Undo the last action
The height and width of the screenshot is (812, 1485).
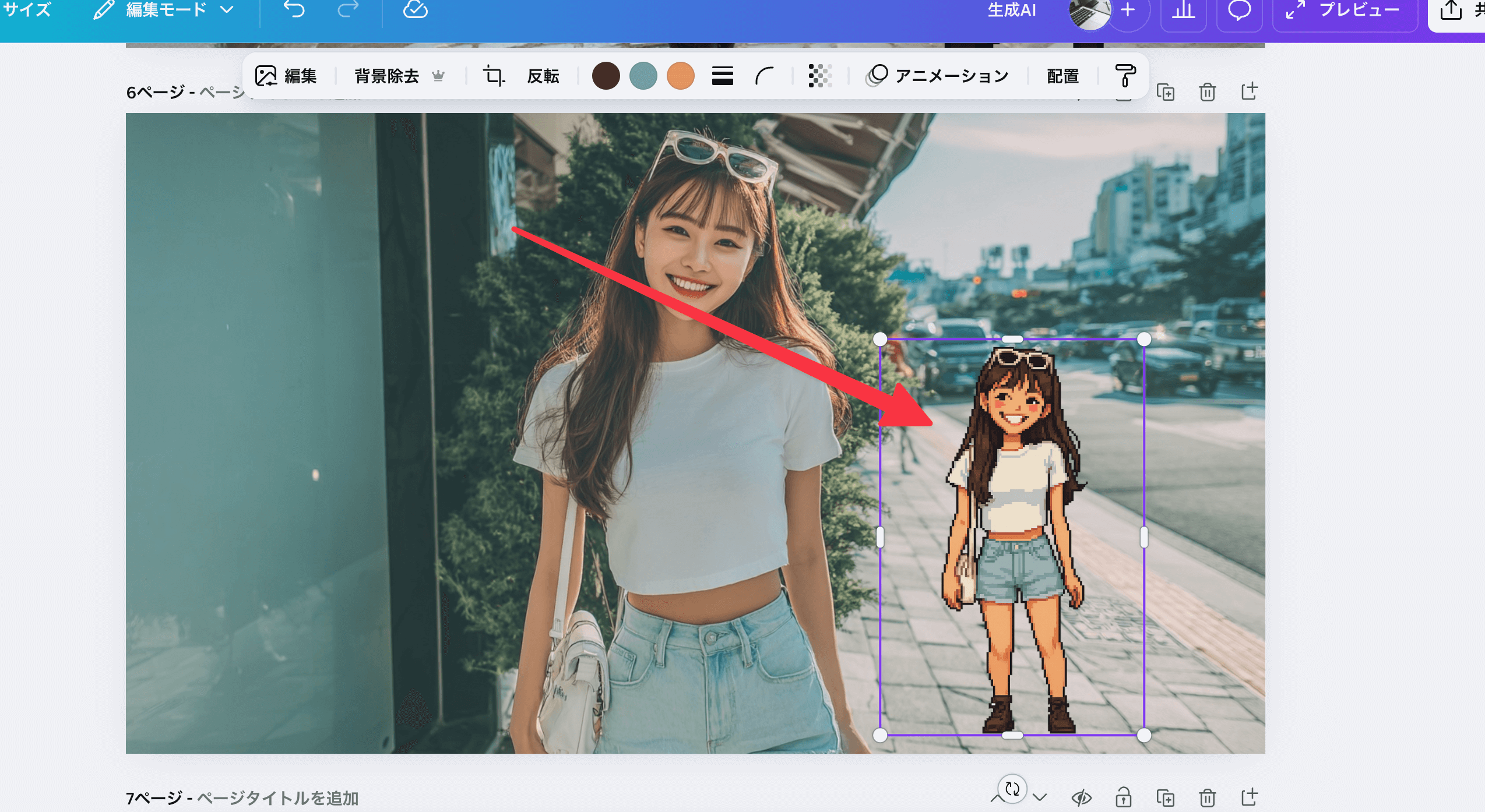click(294, 10)
